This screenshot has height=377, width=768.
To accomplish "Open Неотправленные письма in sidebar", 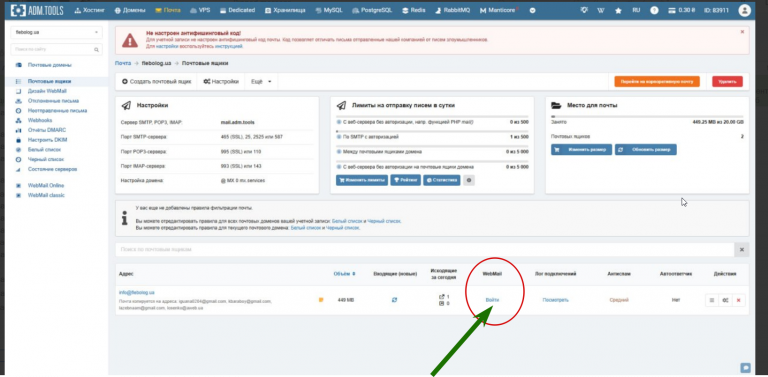I will coord(57,111).
